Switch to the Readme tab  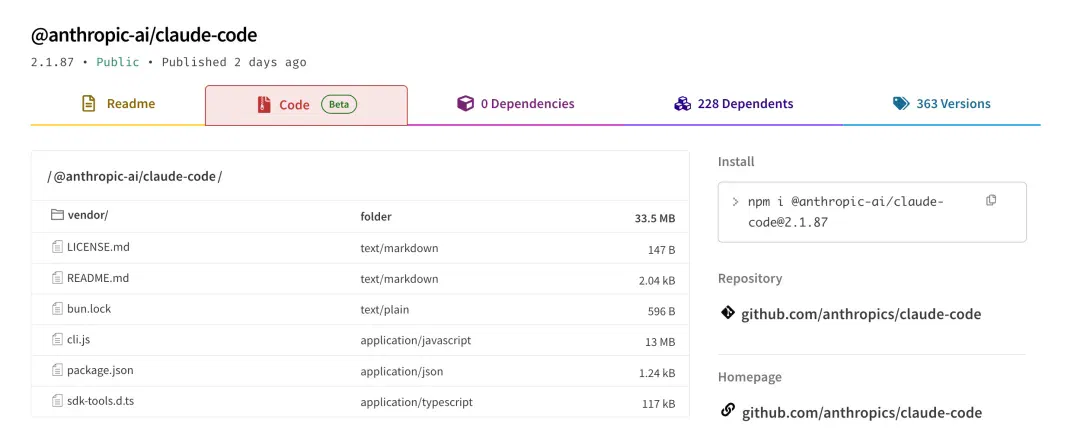tap(118, 104)
